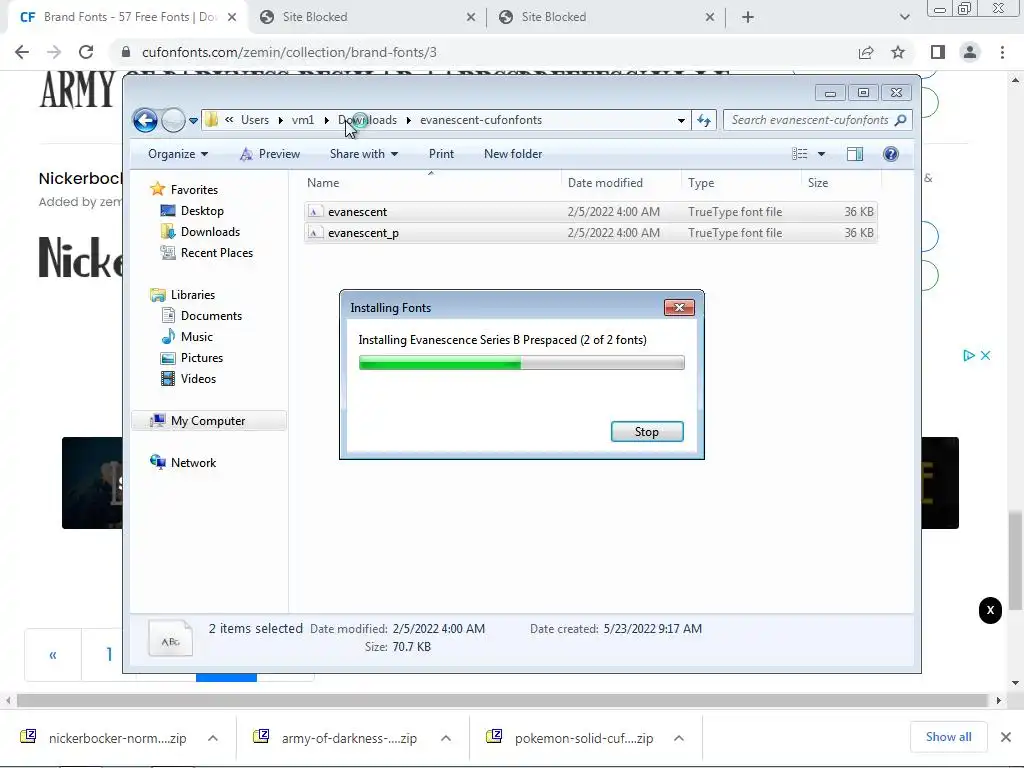Viewport: 1024px width, 768px height.
Task: Open Documents library
Action: [x=211, y=315]
